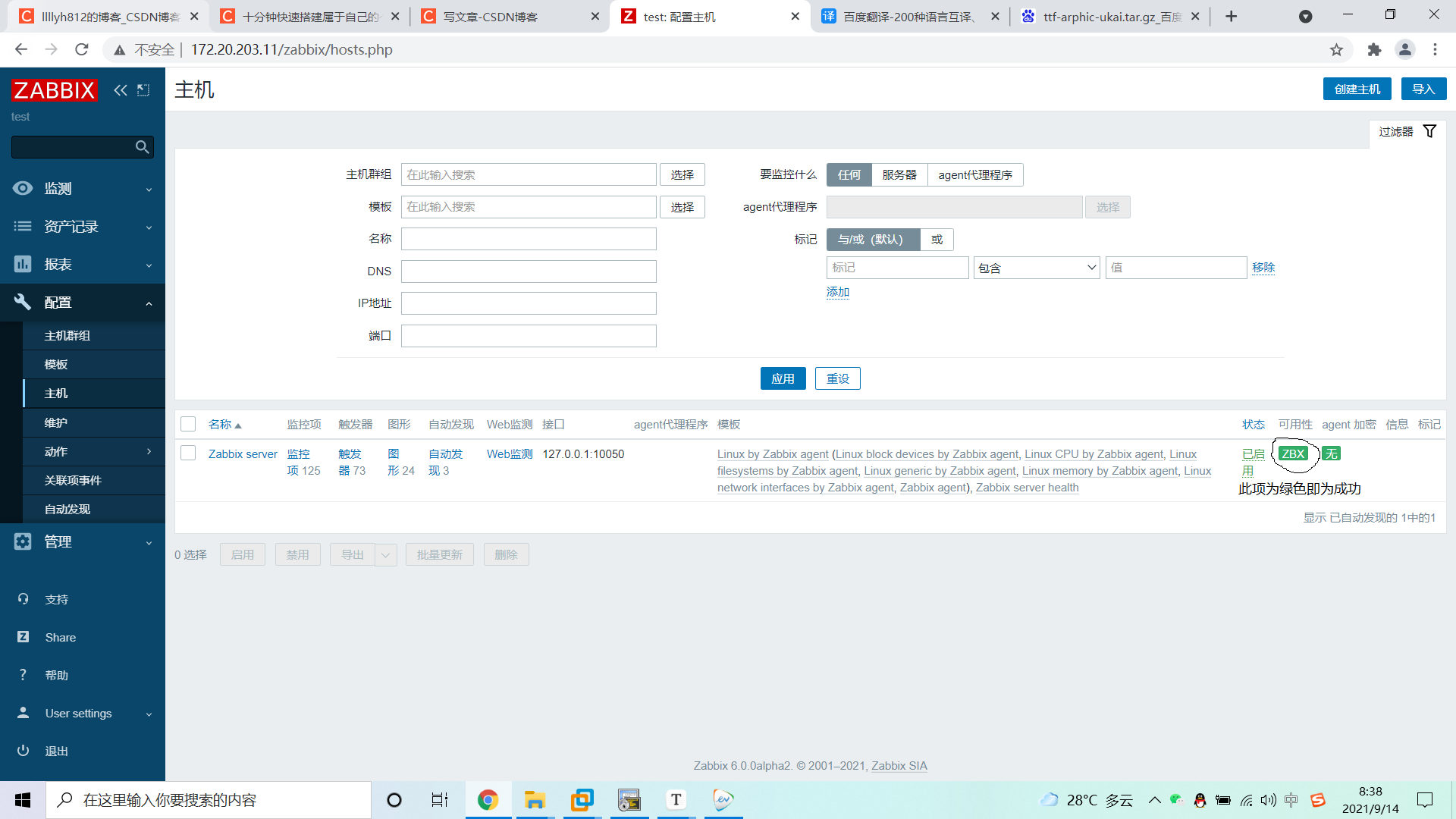Bookmark this page with star icon
Viewport: 1456px width, 819px height.
(x=1336, y=50)
